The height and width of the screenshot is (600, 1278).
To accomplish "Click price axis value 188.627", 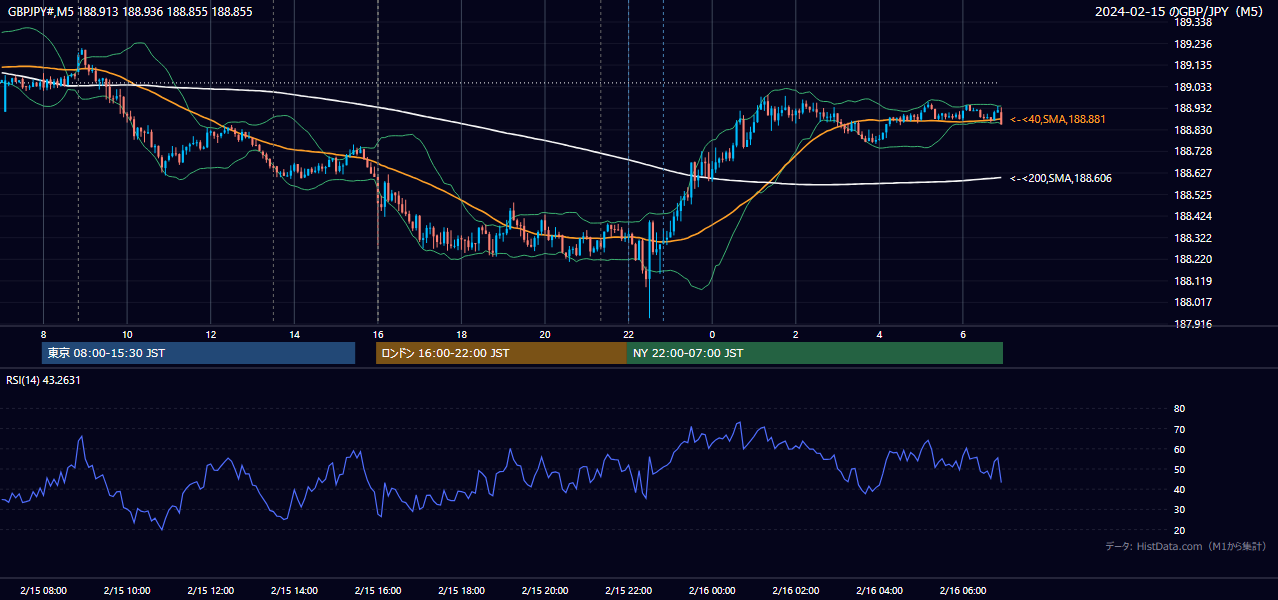I will 1193,173.
